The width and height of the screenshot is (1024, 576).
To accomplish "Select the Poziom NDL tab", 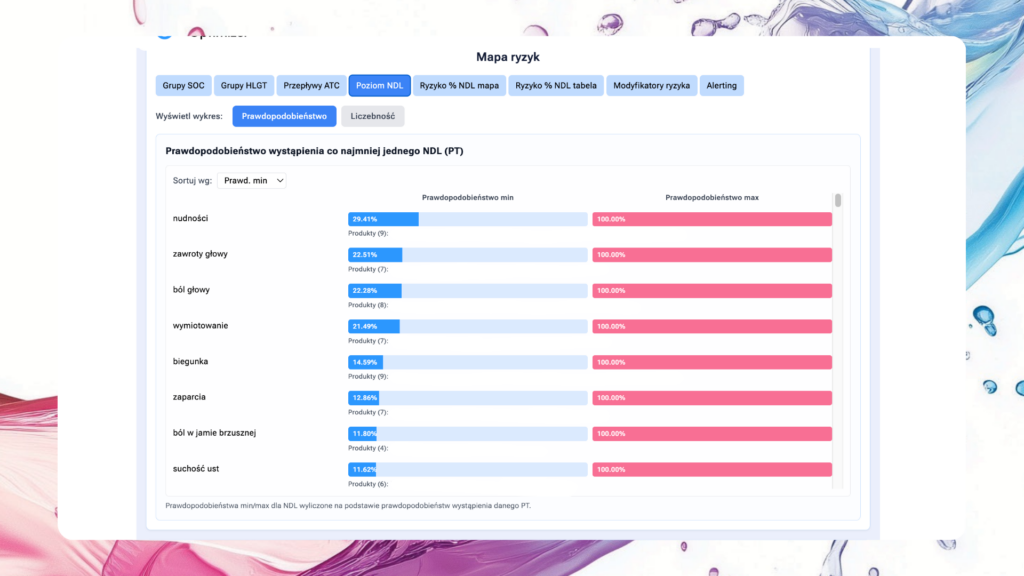I will (380, 86).
